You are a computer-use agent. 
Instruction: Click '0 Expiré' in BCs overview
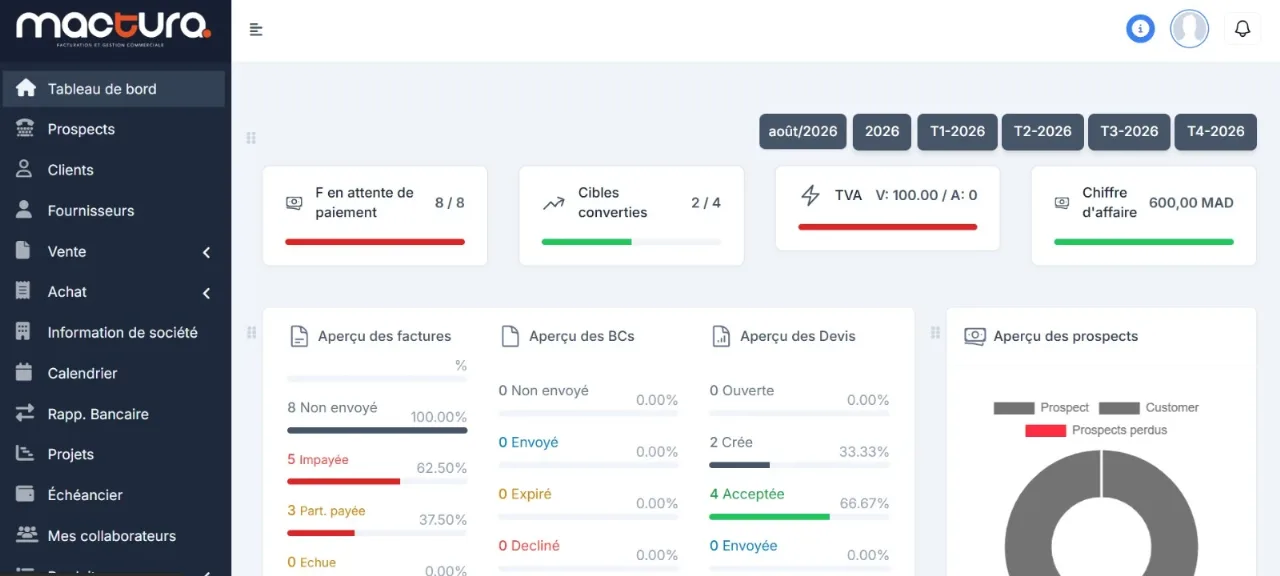(525, 494)
